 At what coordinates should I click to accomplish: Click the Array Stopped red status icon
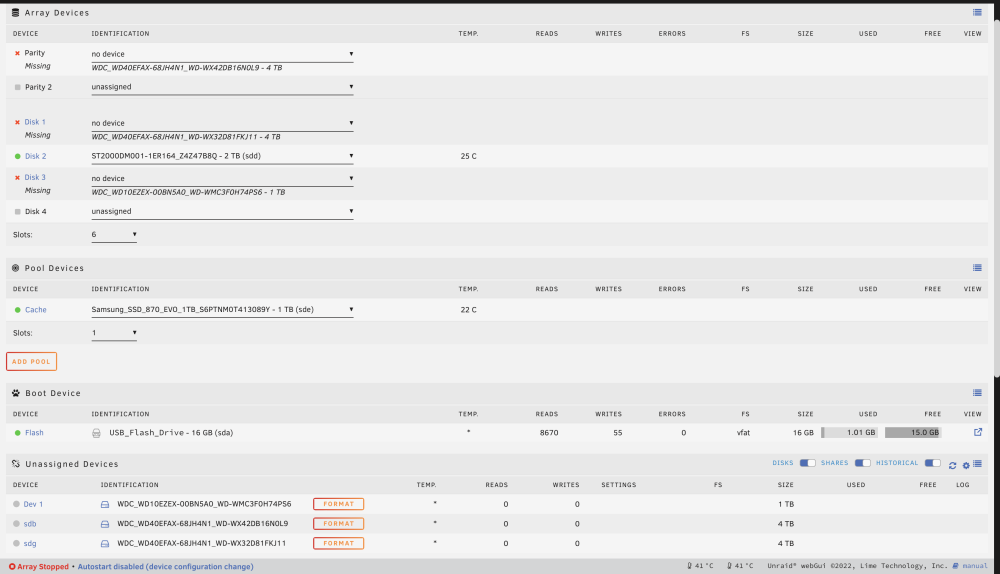(x=11, y=566)
